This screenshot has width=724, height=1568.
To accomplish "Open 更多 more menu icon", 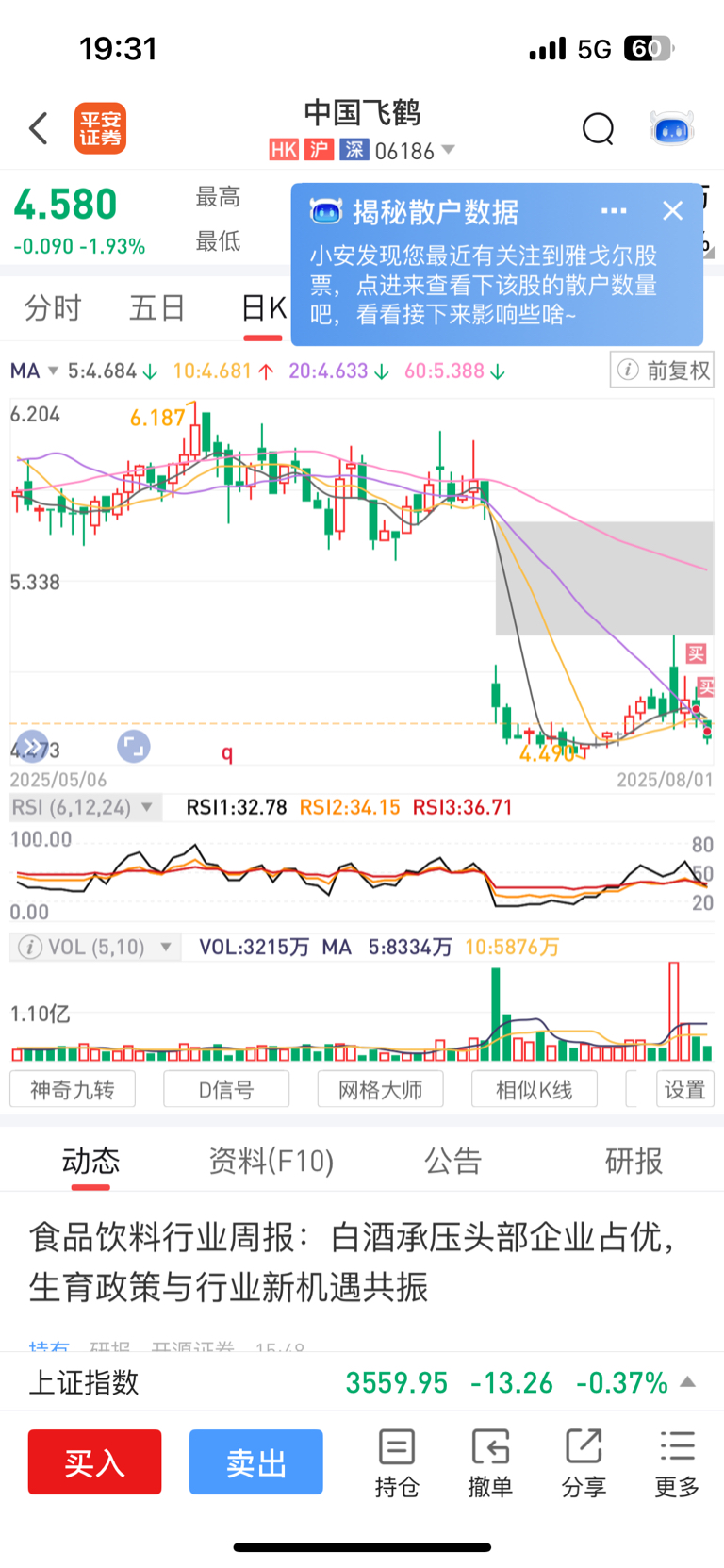I will [677, 1463].
